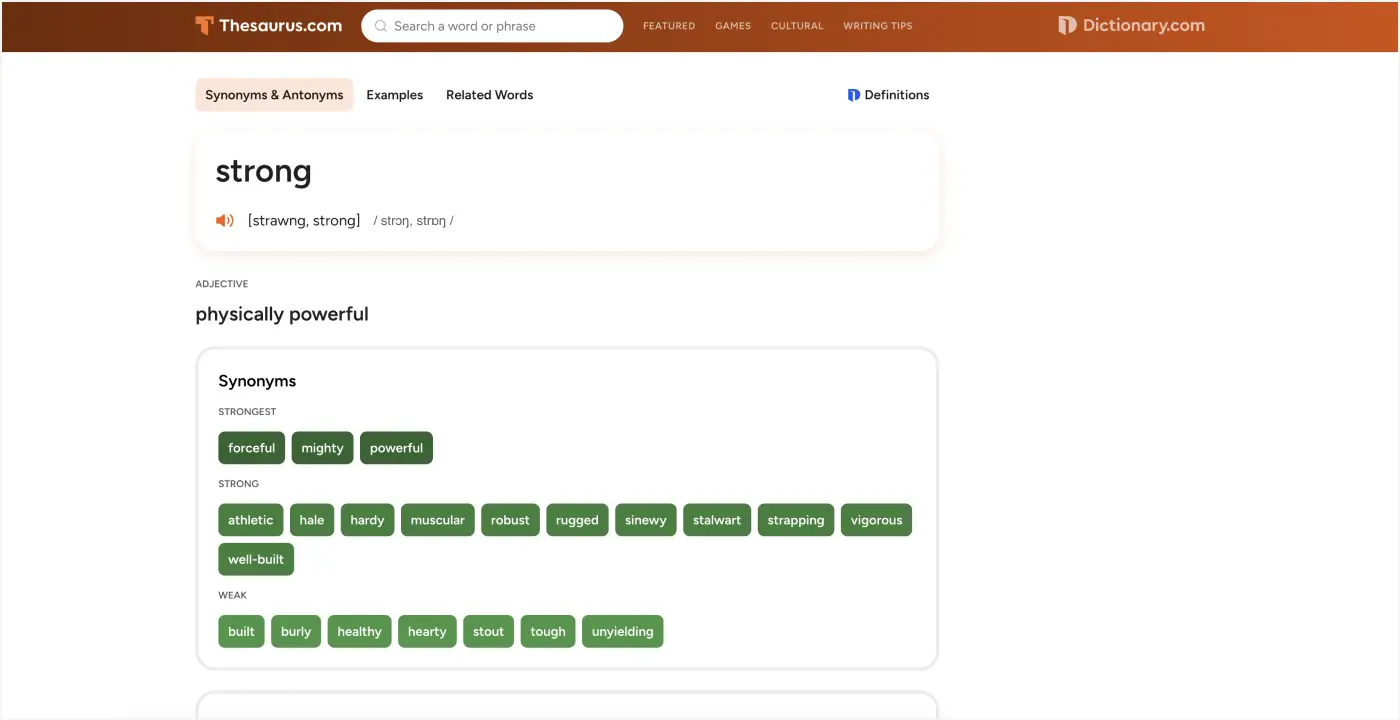This screenshot has height=720, width=1400.
Task: Click the Thesaurus.com logo
Action: pos(268,26)
